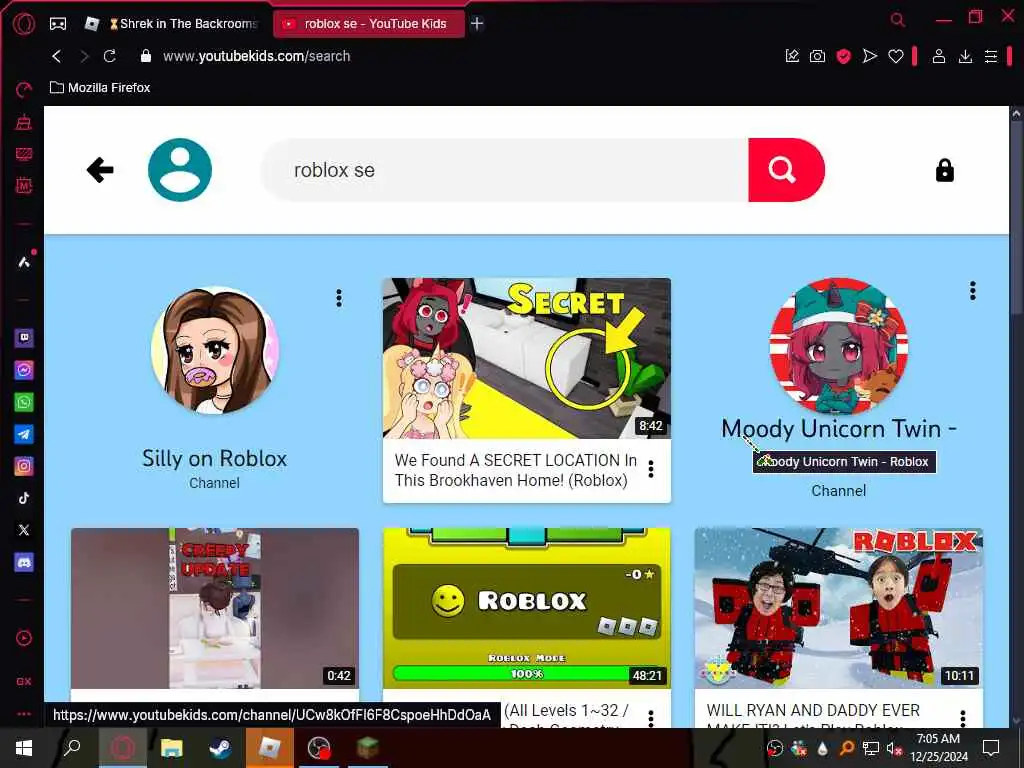Open We Found A SECRET LOCATION title

(515, 470)
